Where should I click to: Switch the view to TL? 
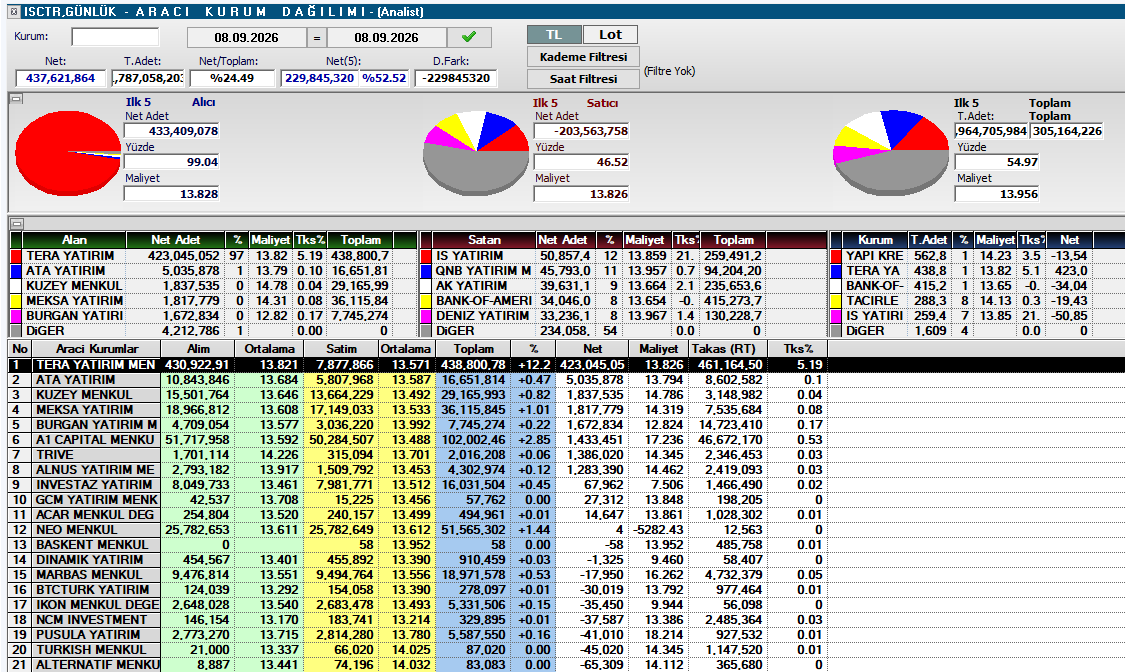coord(553,34)
